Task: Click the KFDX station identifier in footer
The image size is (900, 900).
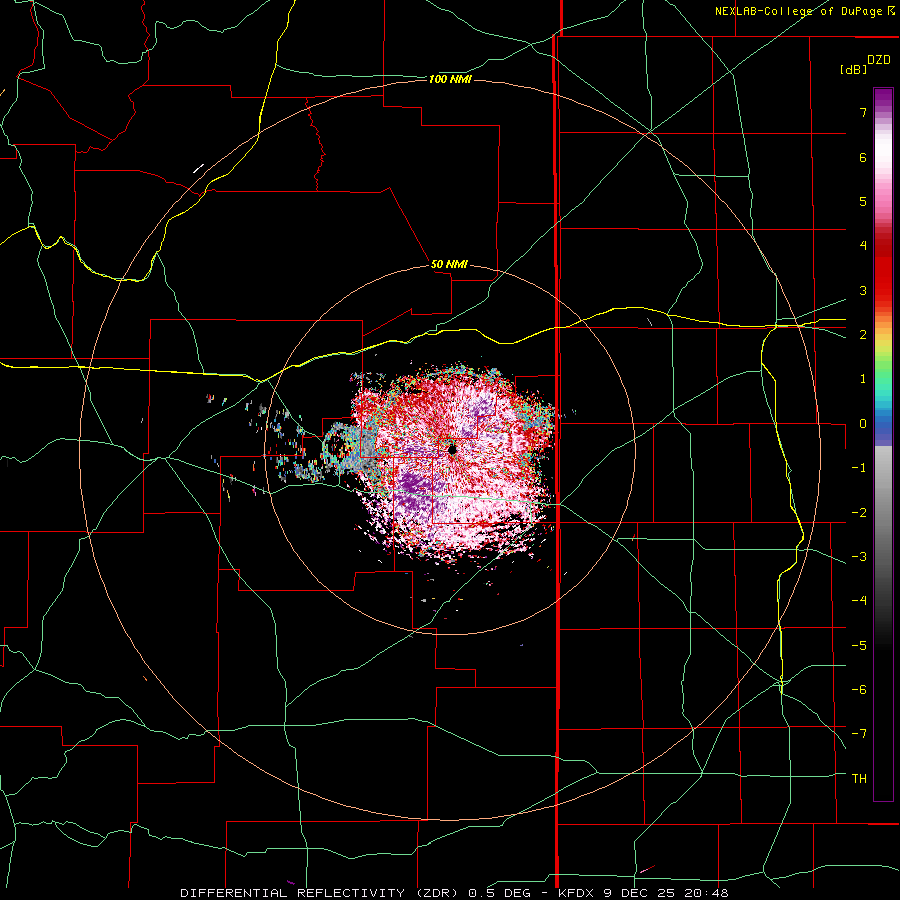Action: 579,893
